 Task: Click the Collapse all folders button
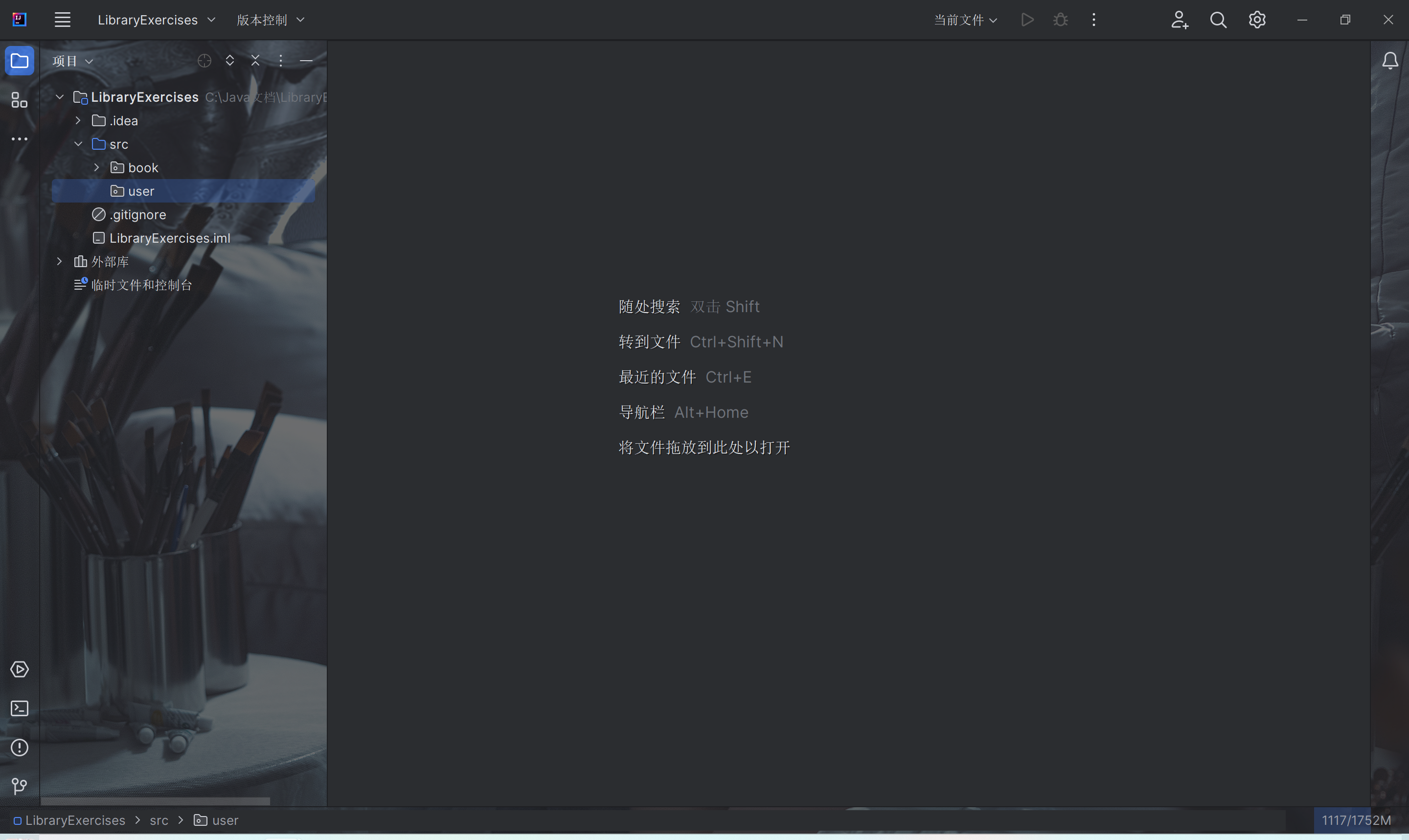click(x=254, y=61)
